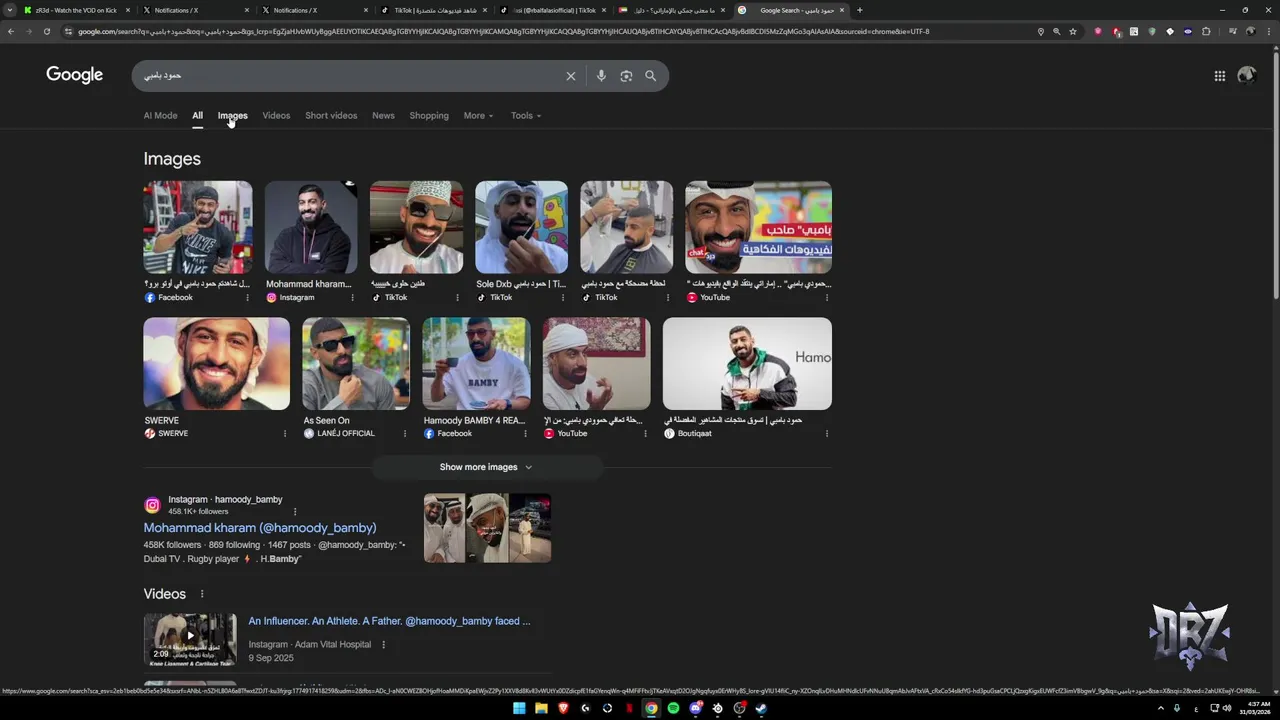Screen dimensions: 1280x720
Task: Open Instagram result photo collage
Action: (x=487, y=528)
